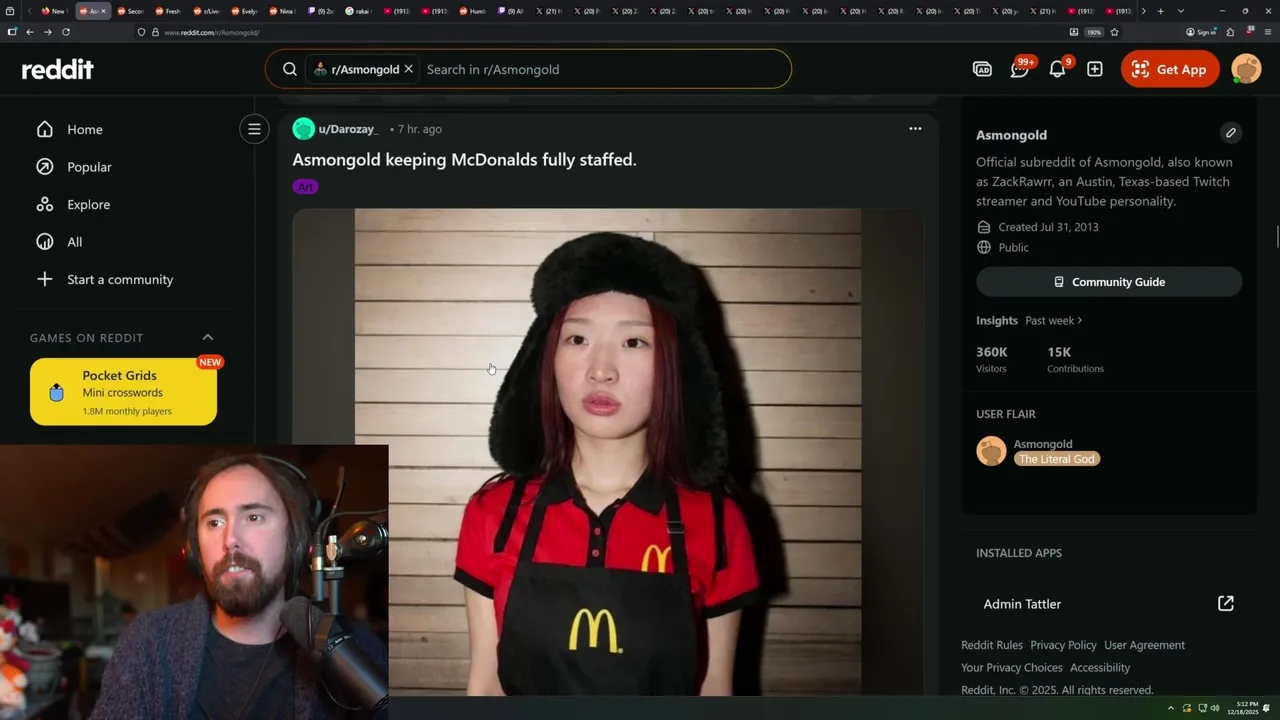The width and height of the screenshot is (1280, 720).
Task: Edit community description pencil icon
Action: coord(1231,133)
